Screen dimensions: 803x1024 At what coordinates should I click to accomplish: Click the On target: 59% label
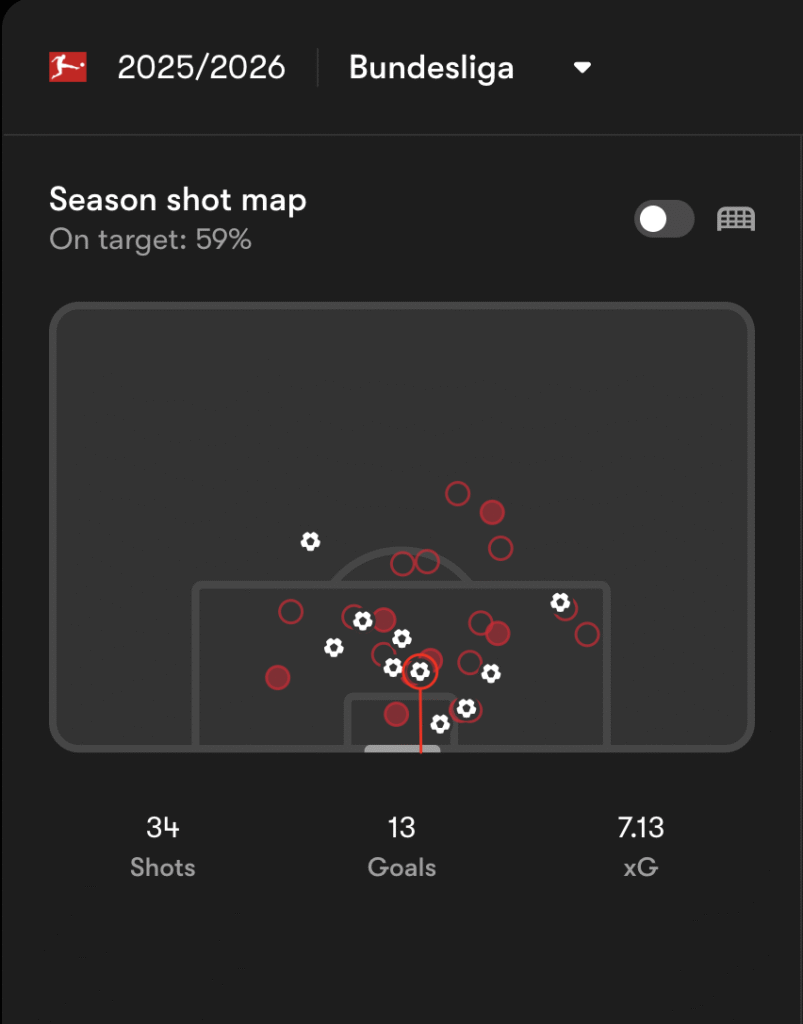150,240
